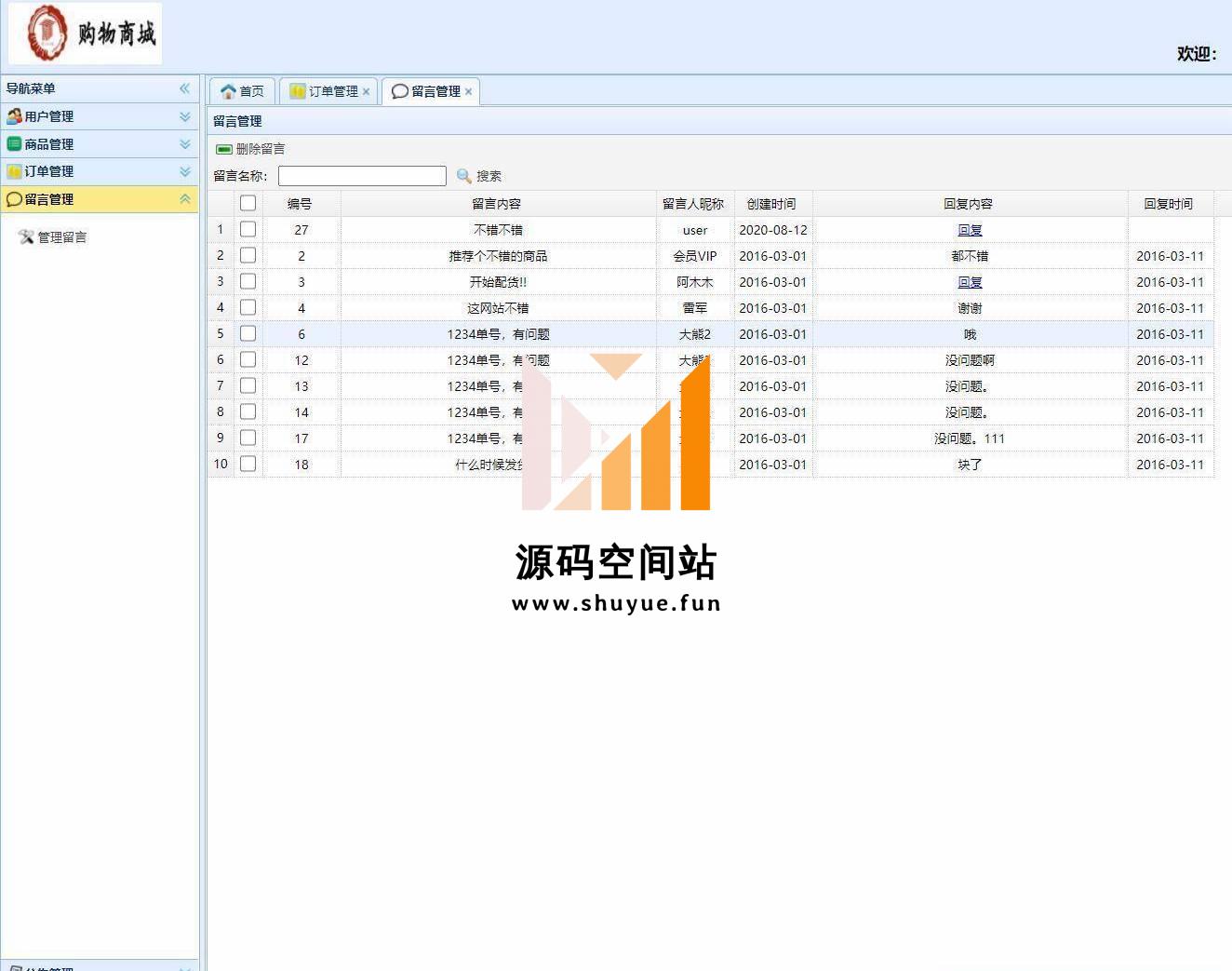Select the 留言管理 tab

click(431, 91)
